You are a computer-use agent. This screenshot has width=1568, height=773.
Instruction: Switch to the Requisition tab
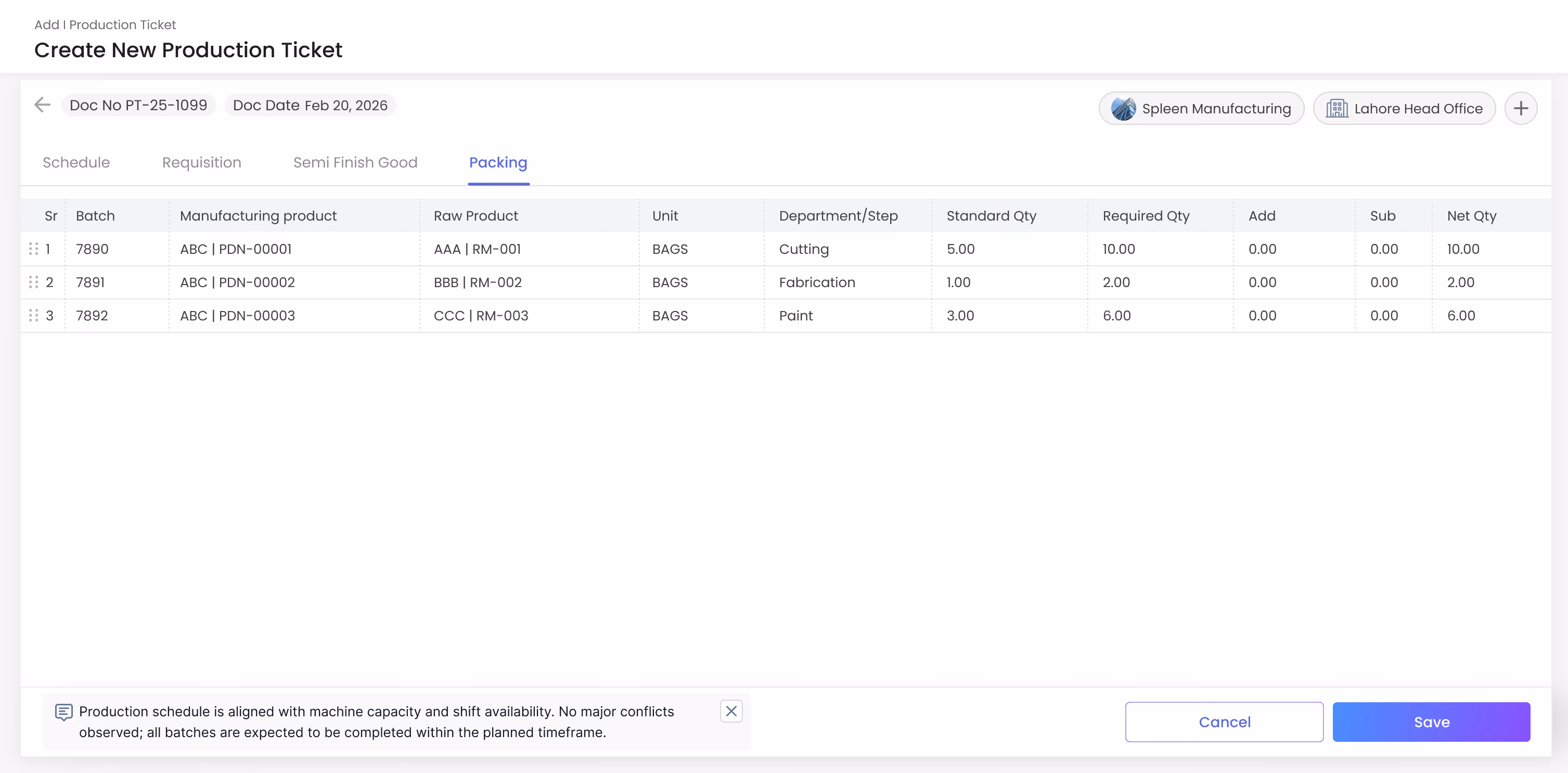click(201, 162)
